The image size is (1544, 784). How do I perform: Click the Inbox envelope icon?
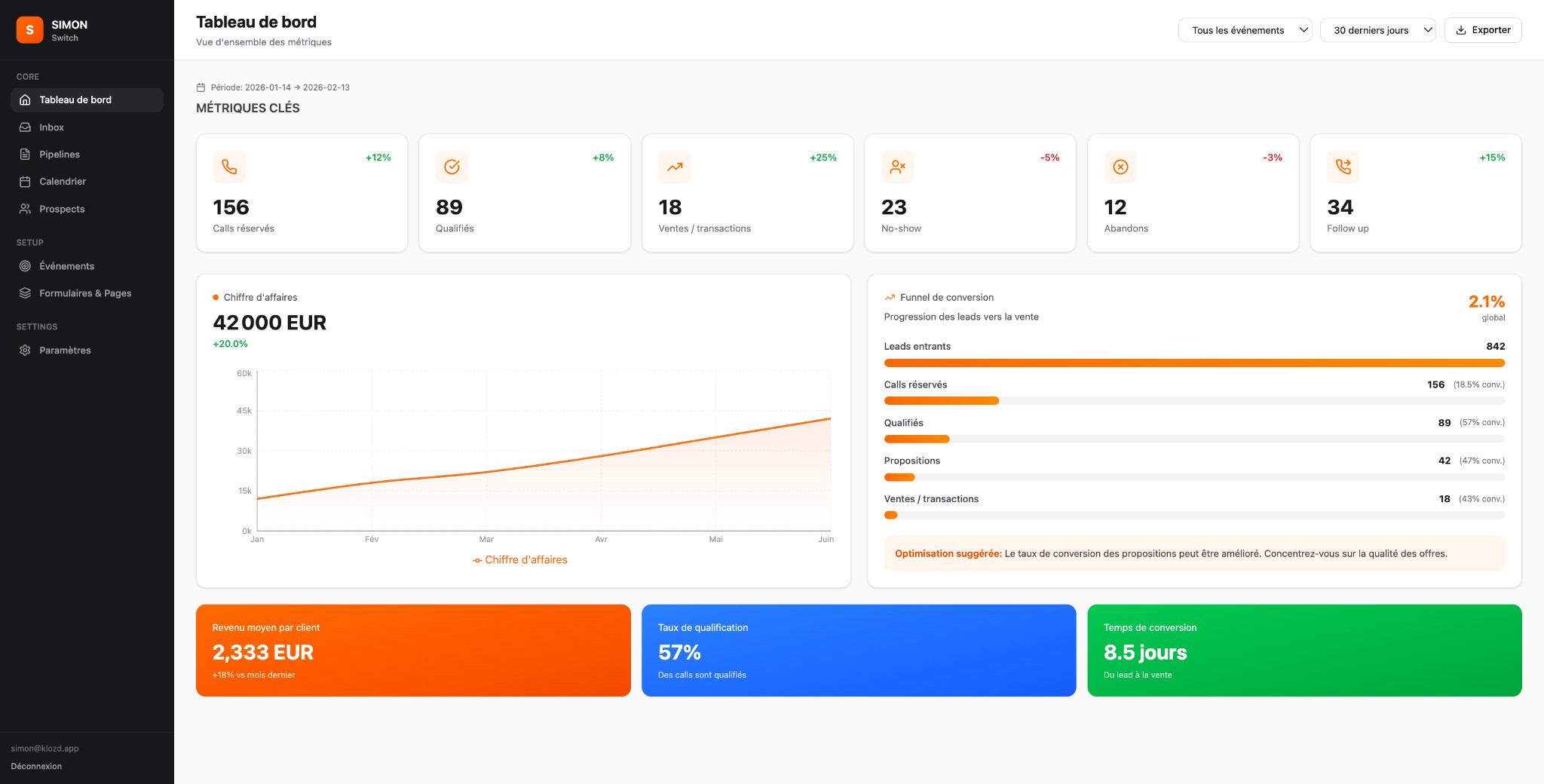[x=25, y=127]
